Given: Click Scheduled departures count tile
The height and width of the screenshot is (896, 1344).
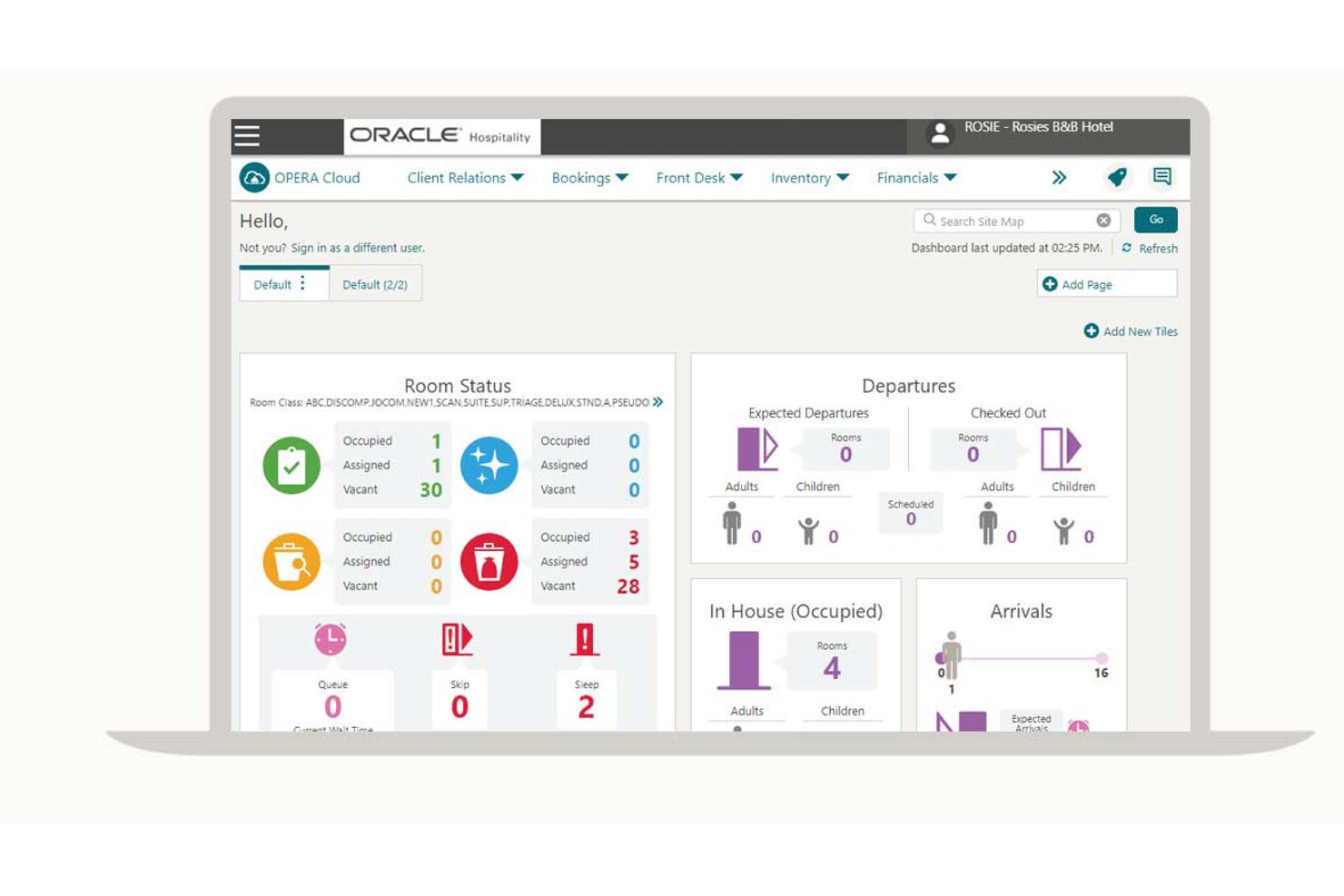Looking at the screenshot, I should click(x=911, y=513).
